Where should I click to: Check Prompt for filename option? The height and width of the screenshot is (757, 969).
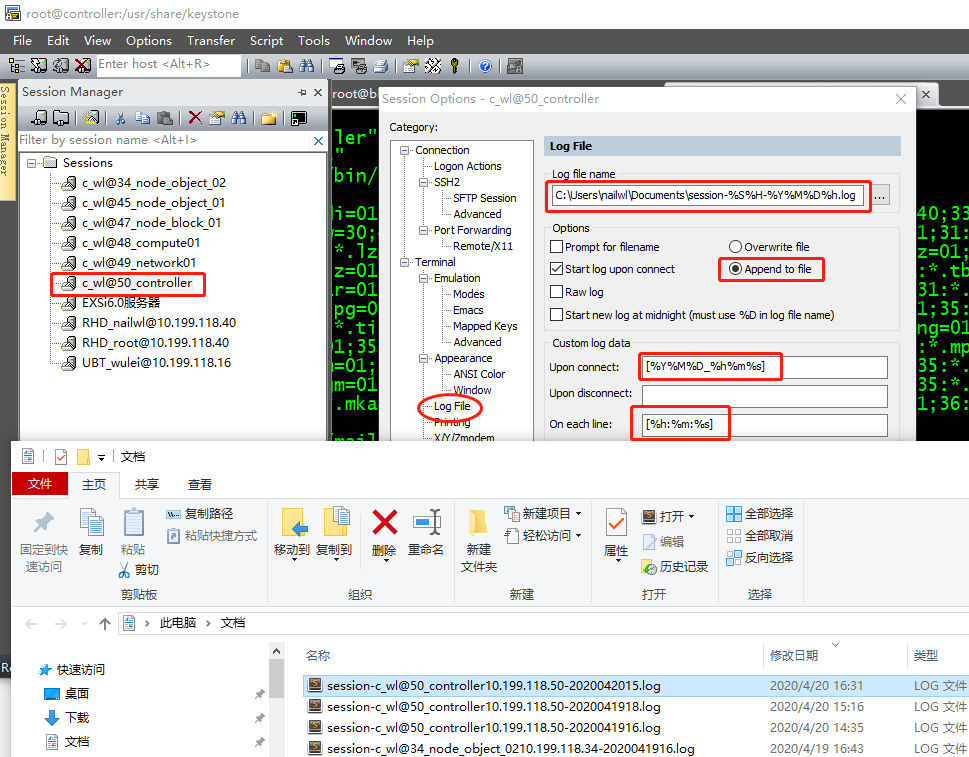pyautogui.click(x=556, y=247)
